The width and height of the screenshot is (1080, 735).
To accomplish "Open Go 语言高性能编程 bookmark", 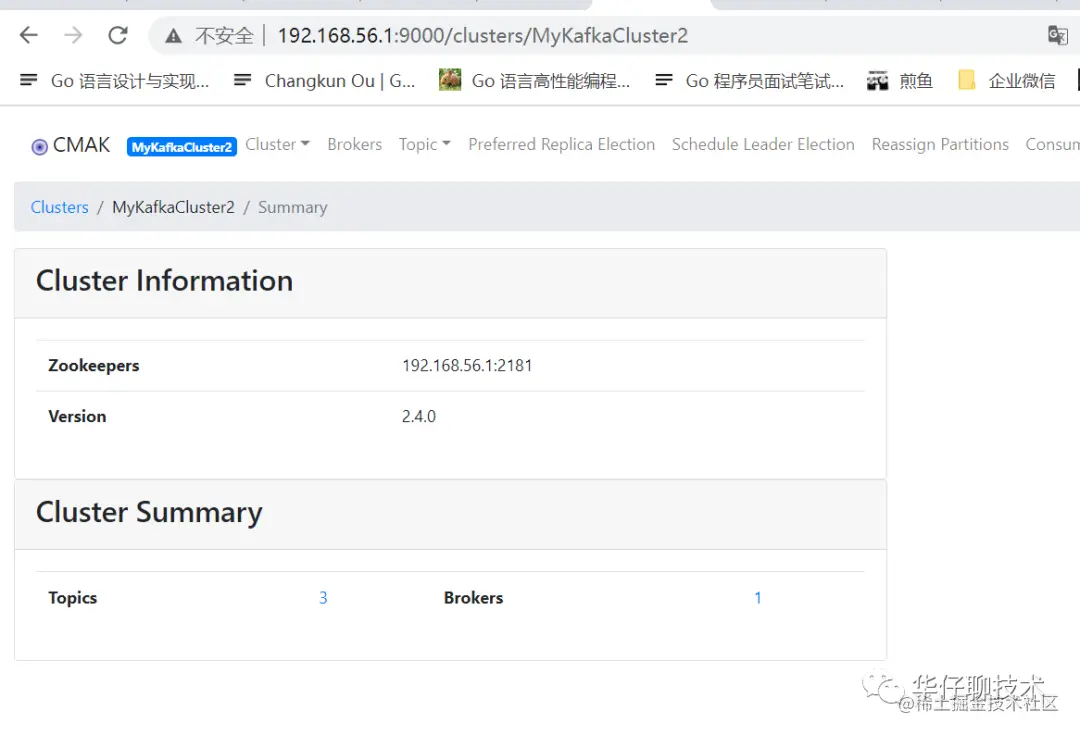I will (534, 81).
